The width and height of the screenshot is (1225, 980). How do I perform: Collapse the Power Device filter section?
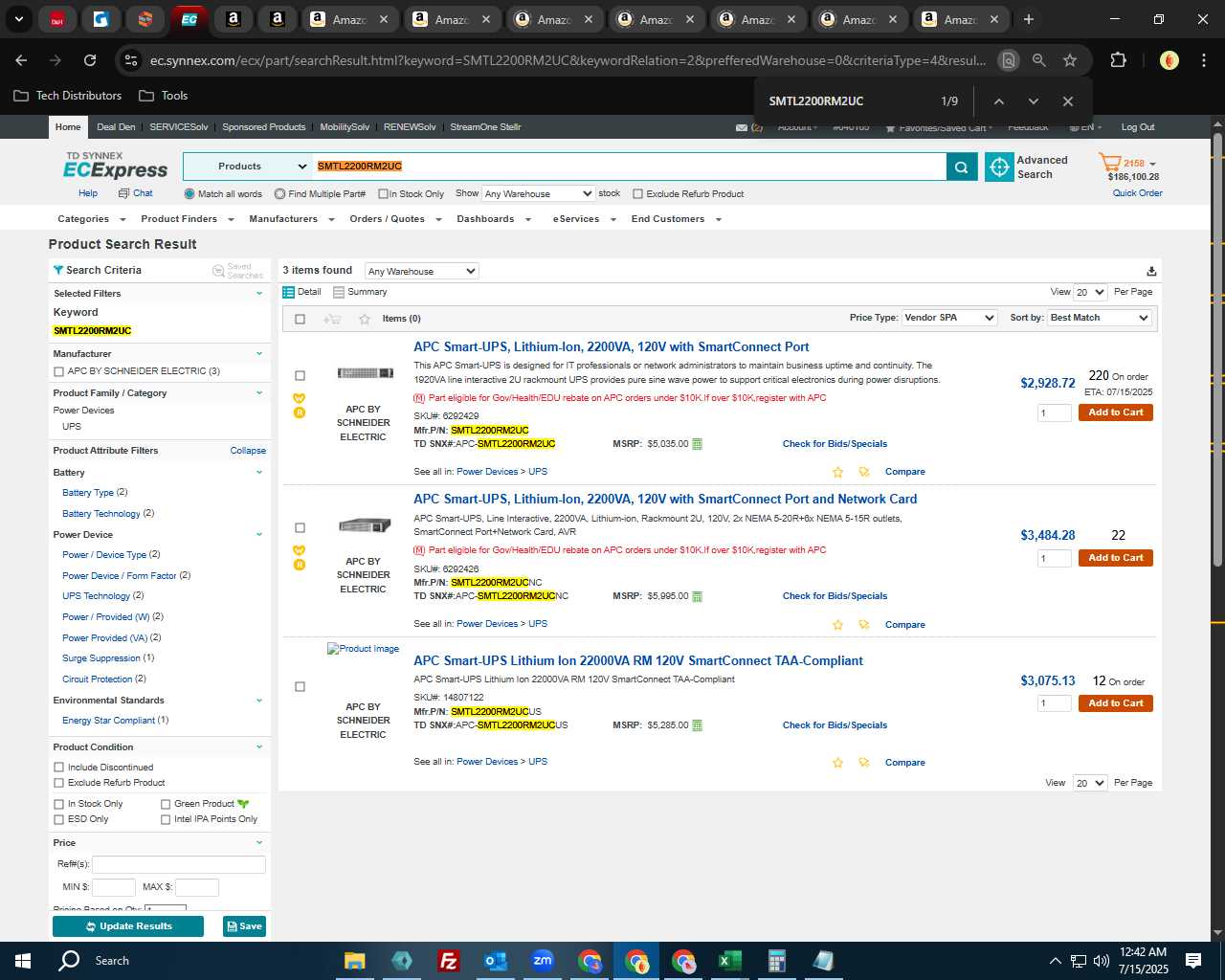[x=259, y=535]
